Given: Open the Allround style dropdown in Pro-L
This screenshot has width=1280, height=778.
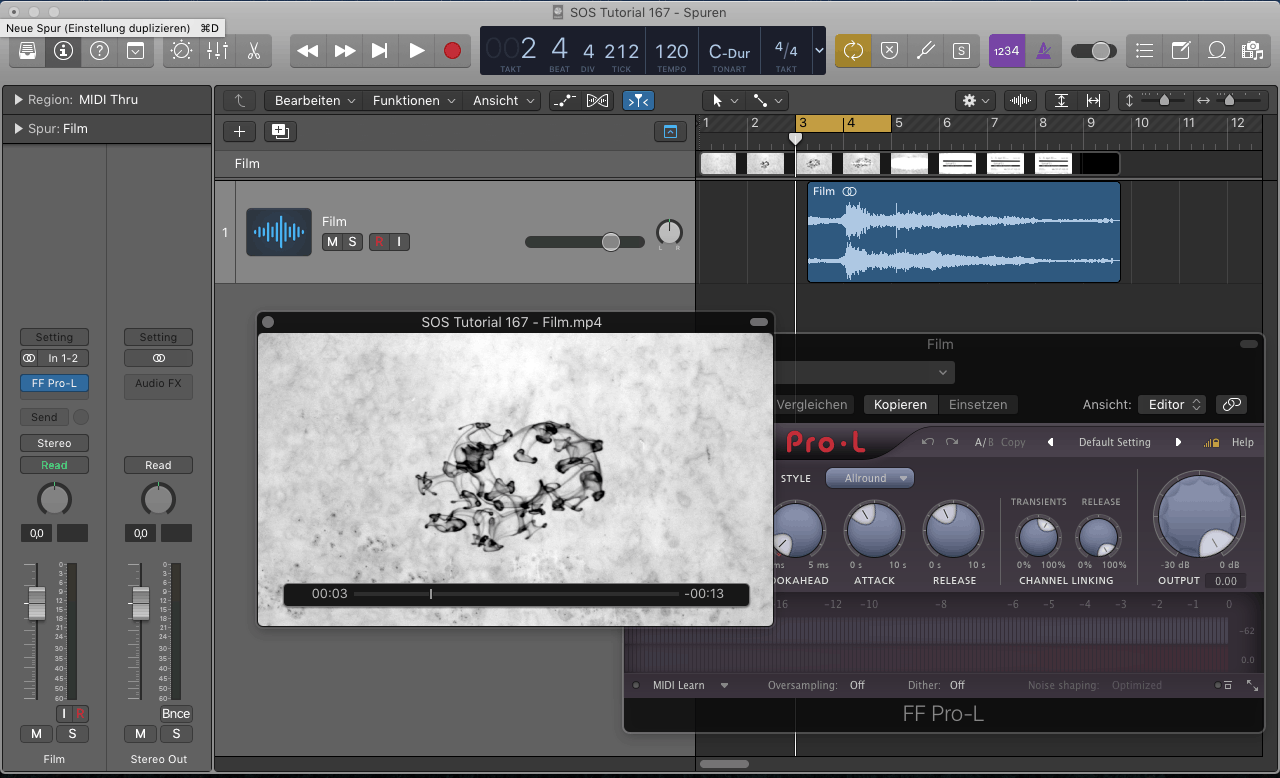Looking at the screenshot, I should [870, 478].
